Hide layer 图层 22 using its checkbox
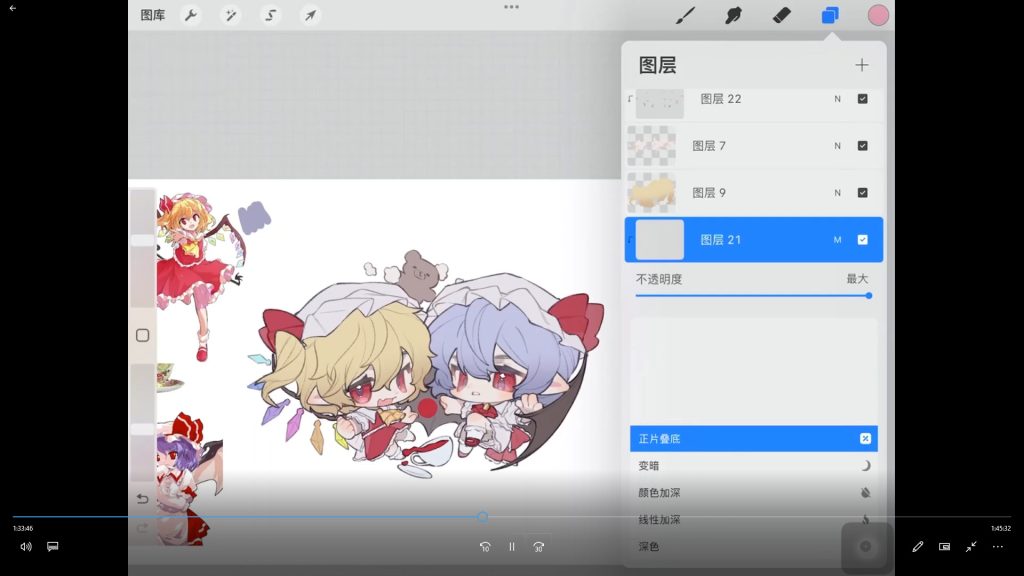Image resolution: width=1024 pixels, height=576 pixels. pyautogui.click(x=862, y=99)
